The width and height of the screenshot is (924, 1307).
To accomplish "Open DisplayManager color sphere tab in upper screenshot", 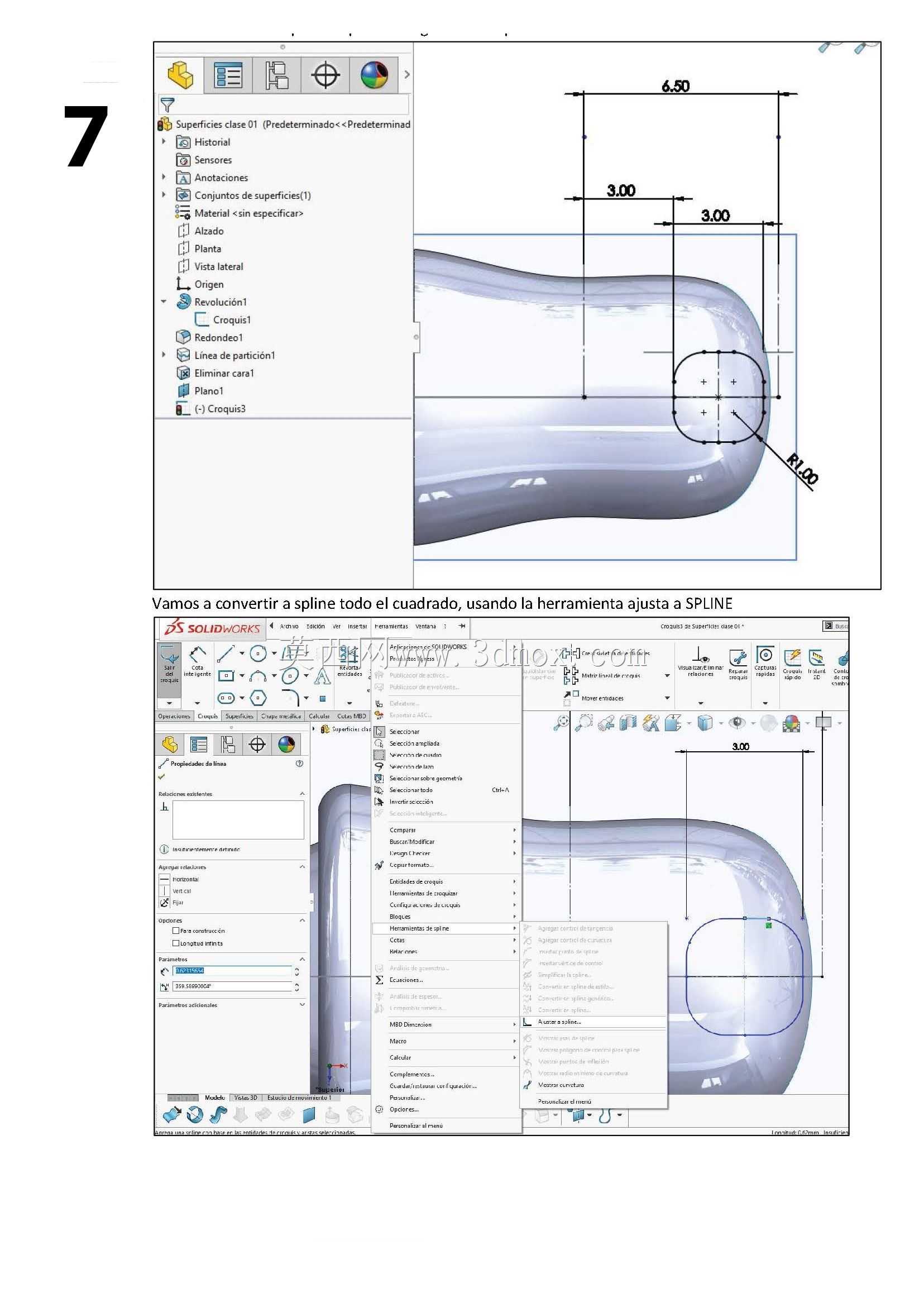I will (374, 75).
